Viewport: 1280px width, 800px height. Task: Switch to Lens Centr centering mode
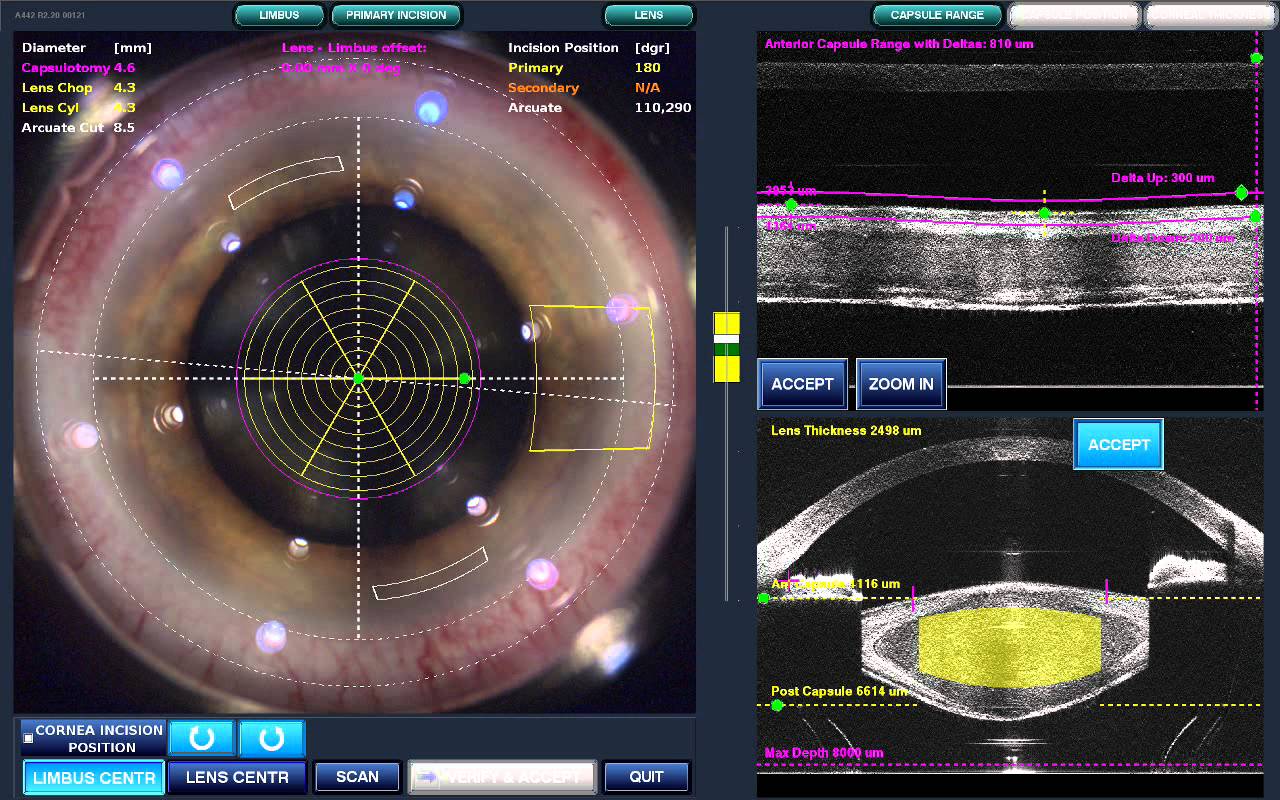coord(237,777)
